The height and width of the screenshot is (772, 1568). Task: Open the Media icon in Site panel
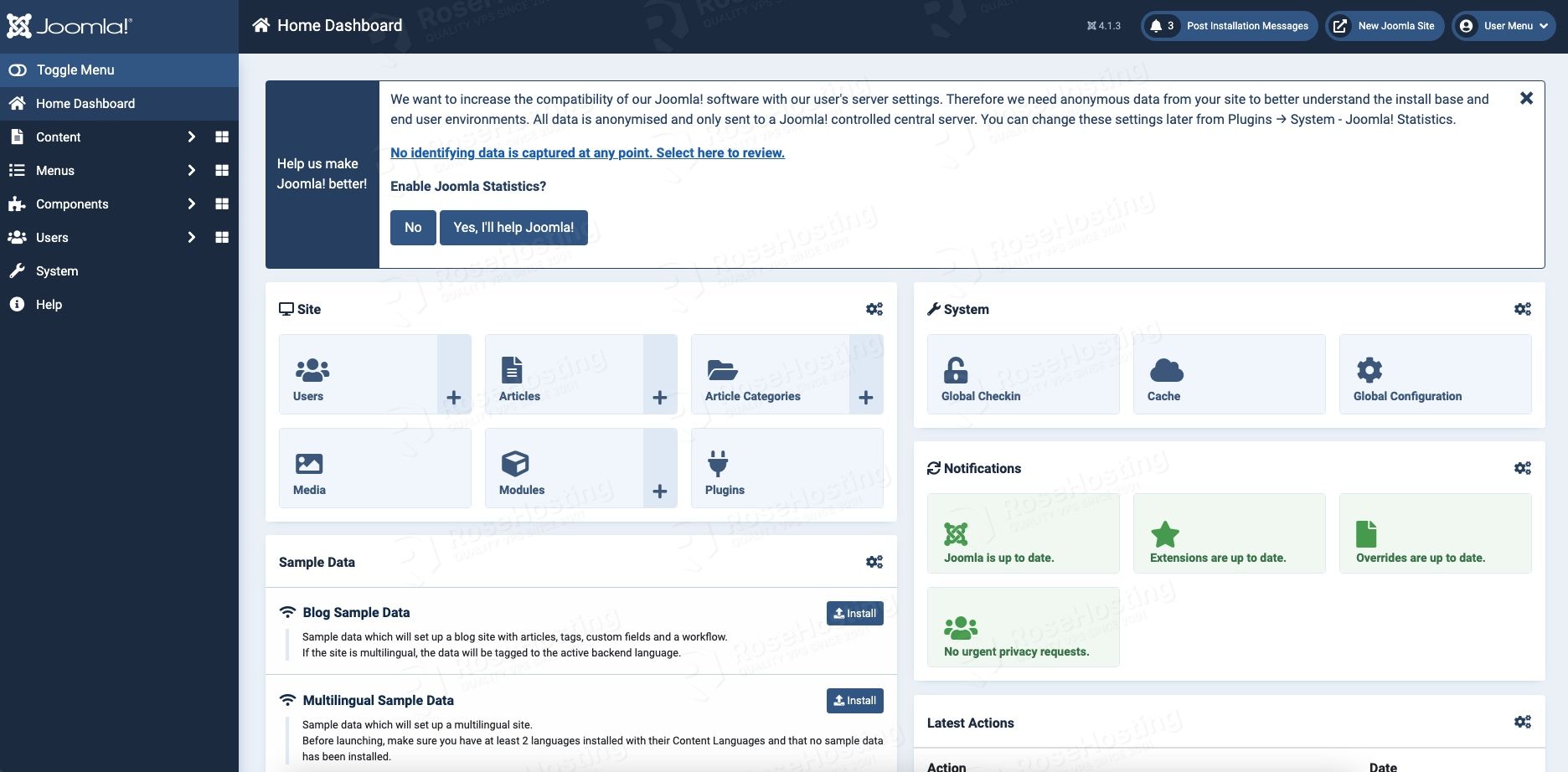[309, 463]
